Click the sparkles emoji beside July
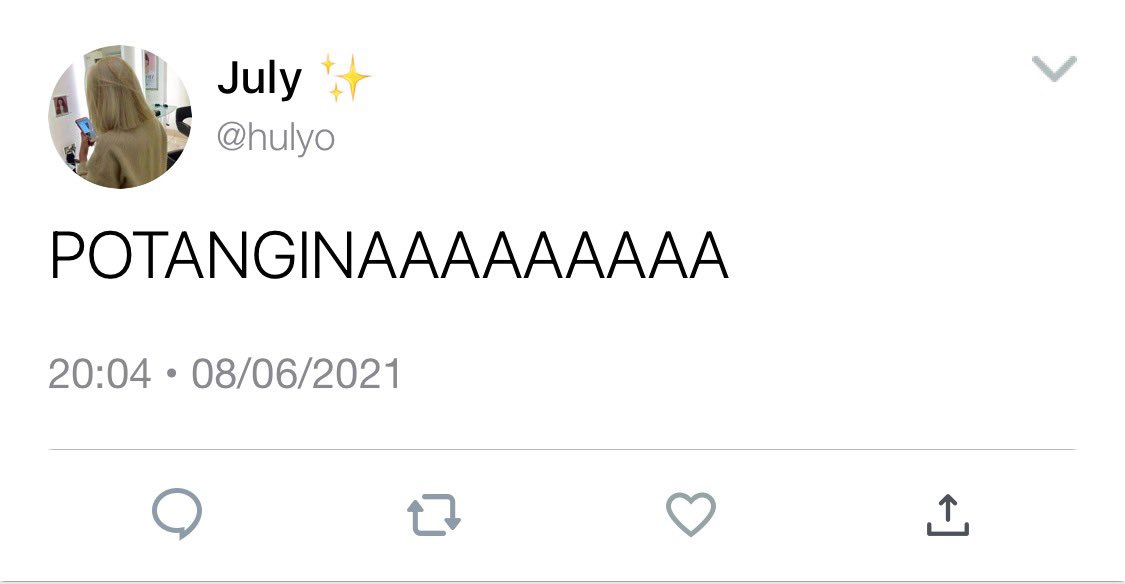This screenshot has width=1125, height=584. click(x=345, y=77)
